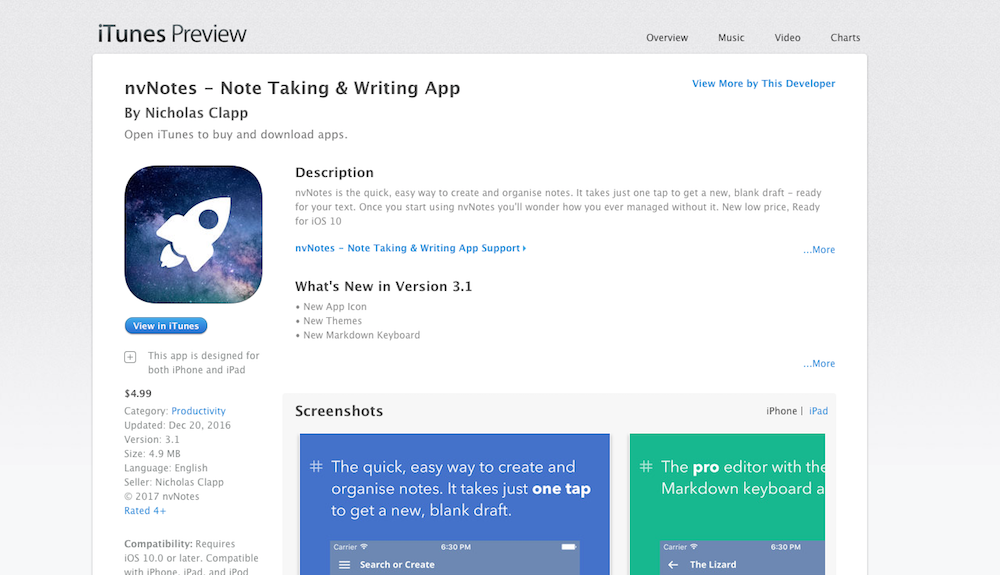Open the Productivity category link

coord(198,411)
